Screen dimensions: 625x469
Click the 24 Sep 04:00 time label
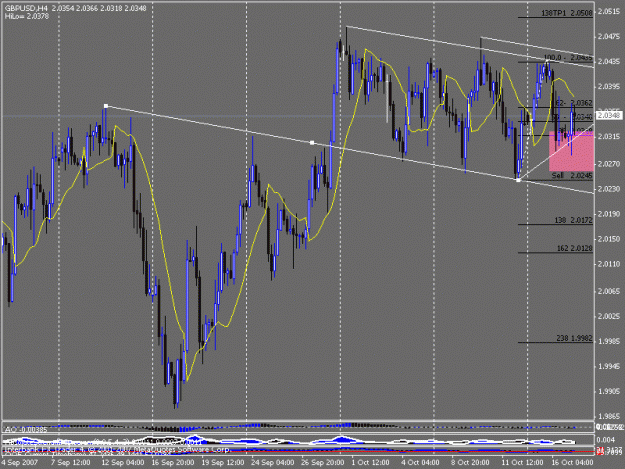(x=273, y=463)
